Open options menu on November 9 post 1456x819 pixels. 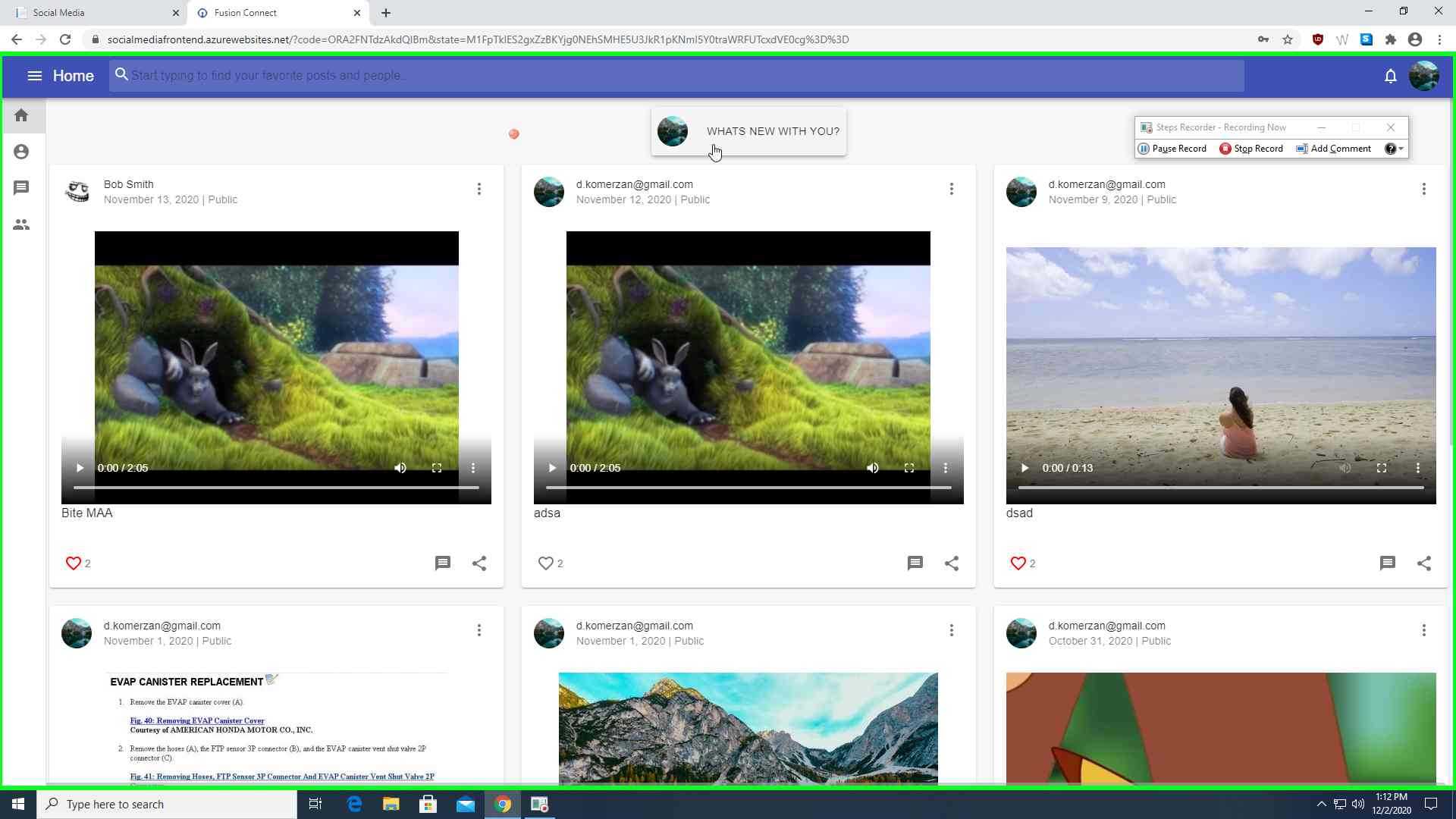click(1424, 189)
